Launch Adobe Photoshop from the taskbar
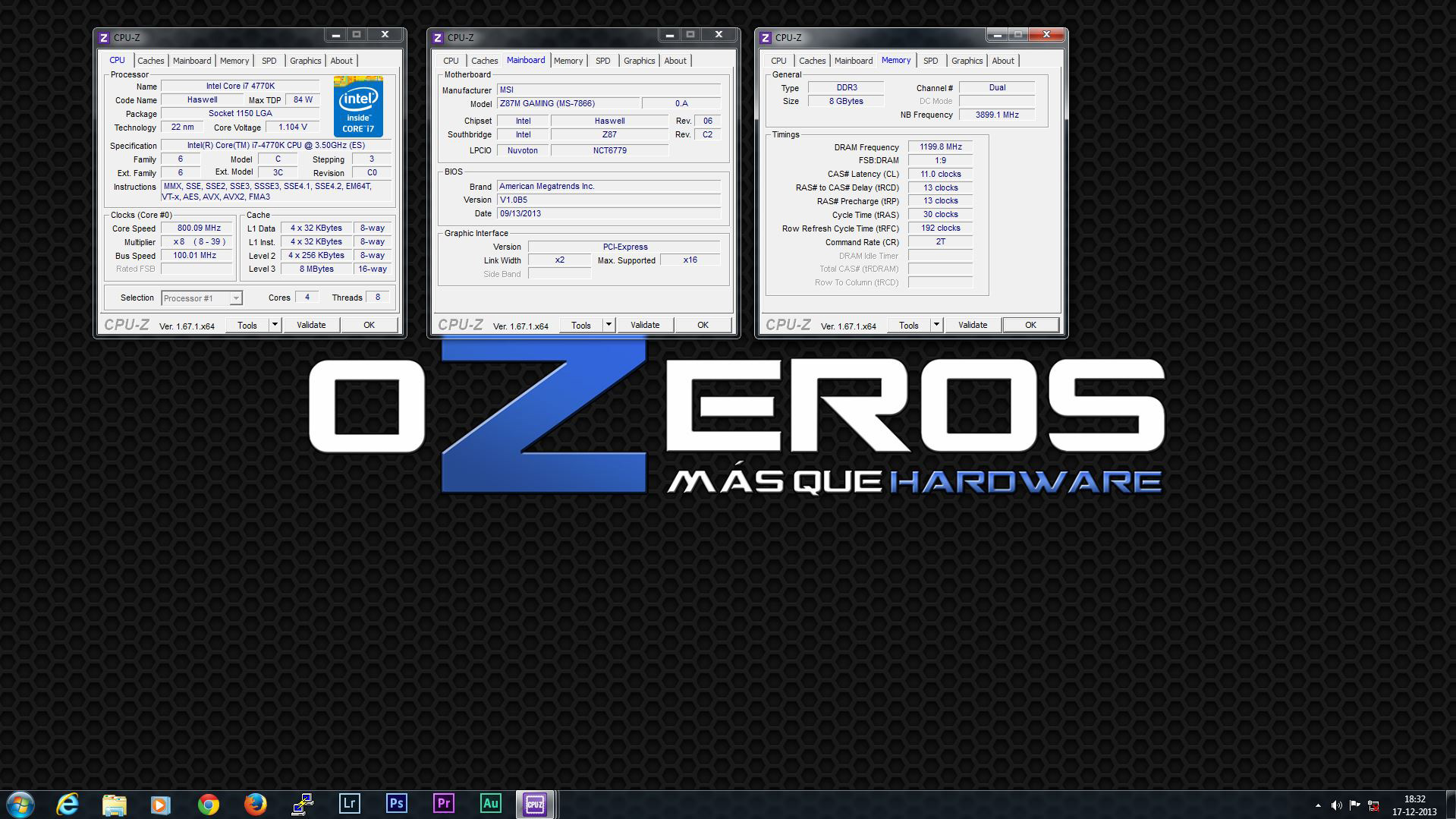 (x=397, y=803)
